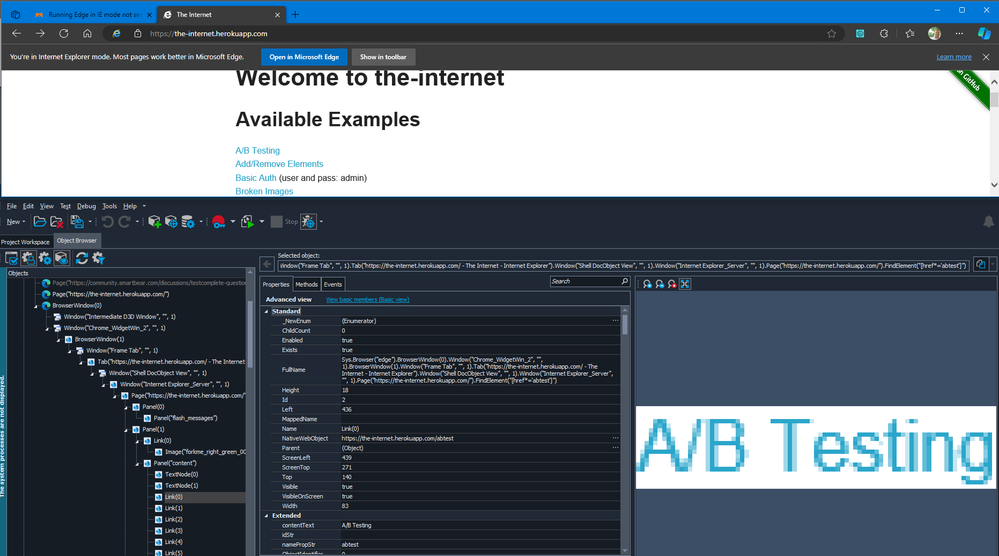Open the New dropdown in the toolbar
Image resolution: width=999 pixels, height=556 pixels.
click(16, 221)
